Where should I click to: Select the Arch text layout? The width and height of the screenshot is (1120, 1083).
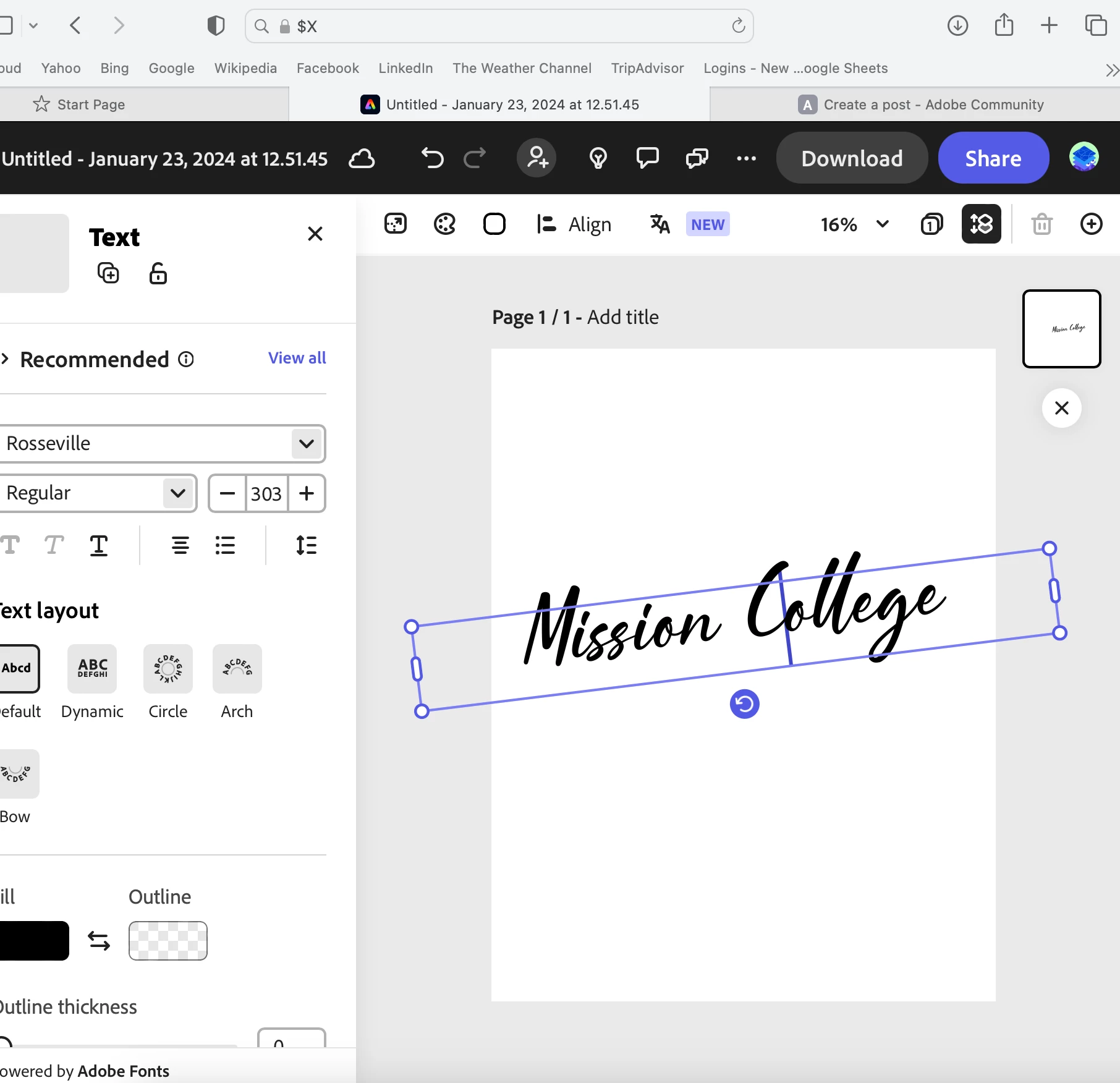[x=237, y=682]
